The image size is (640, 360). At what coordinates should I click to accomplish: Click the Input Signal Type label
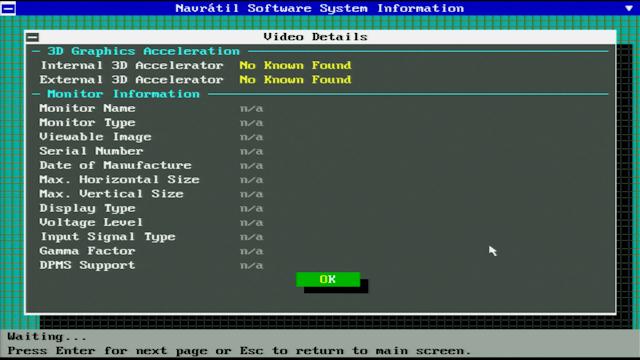tap(108, 237)
